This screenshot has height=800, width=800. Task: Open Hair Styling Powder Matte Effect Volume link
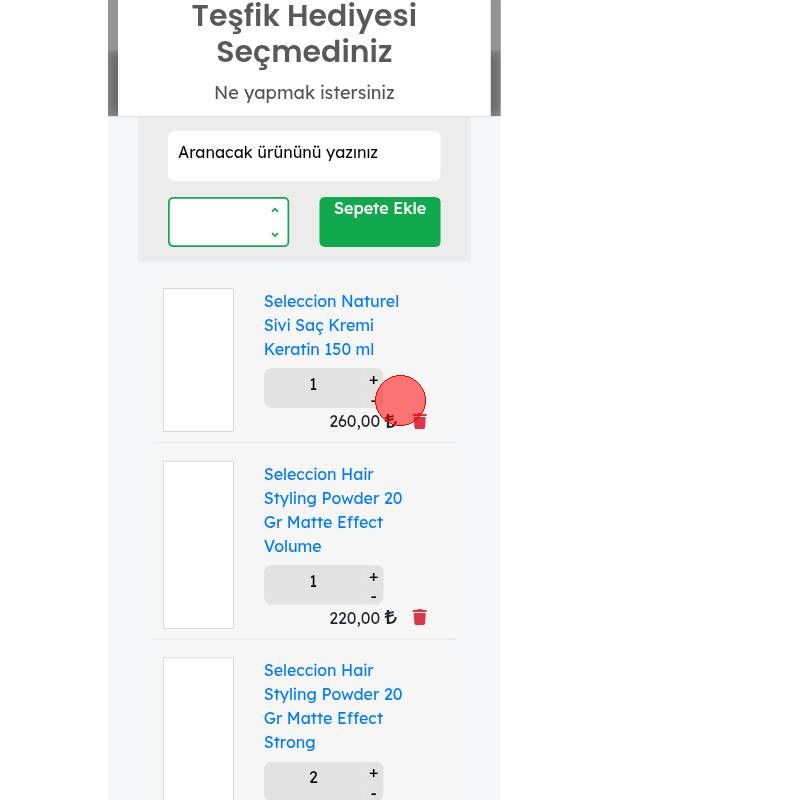(x=332, y=510)
